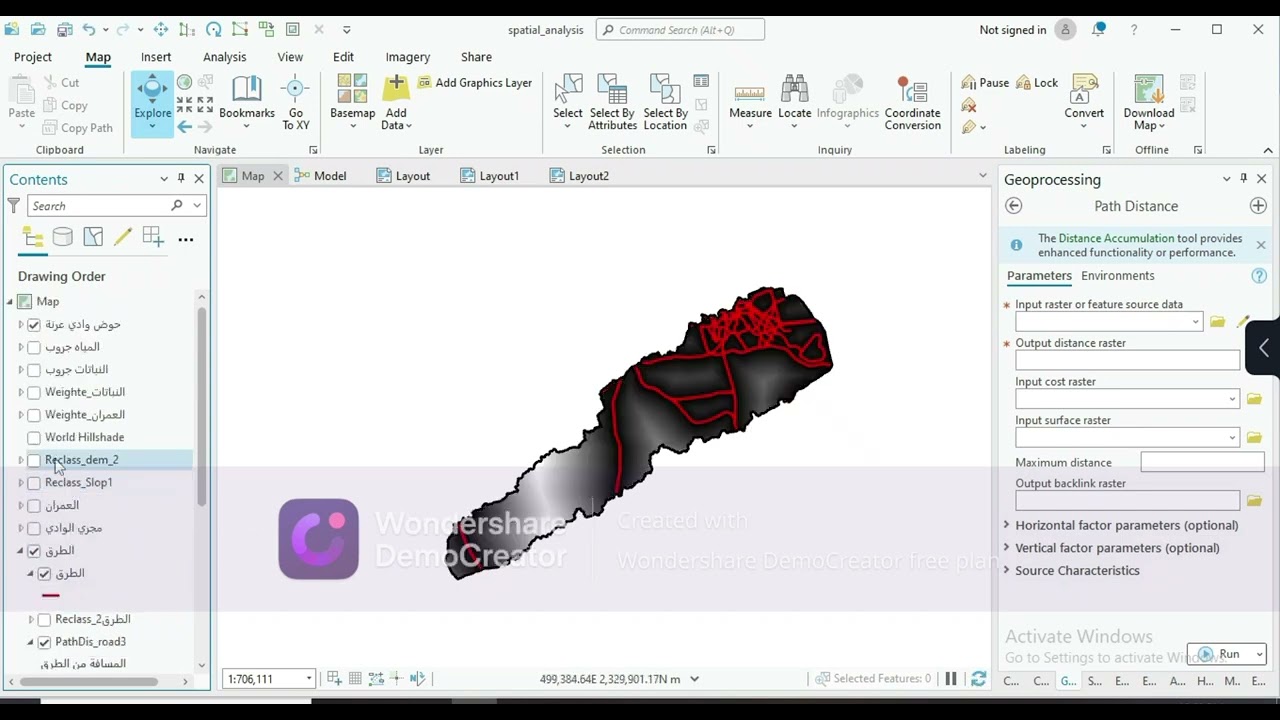
Task: Open the Bookmarks gallery
Action: (247, 100)
